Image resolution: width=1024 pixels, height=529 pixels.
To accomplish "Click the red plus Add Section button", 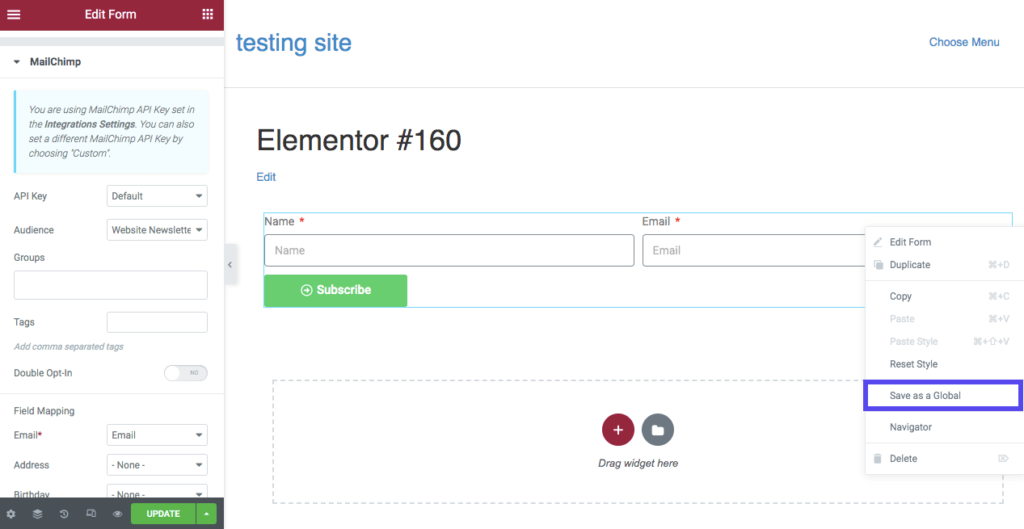I will 618,430.
